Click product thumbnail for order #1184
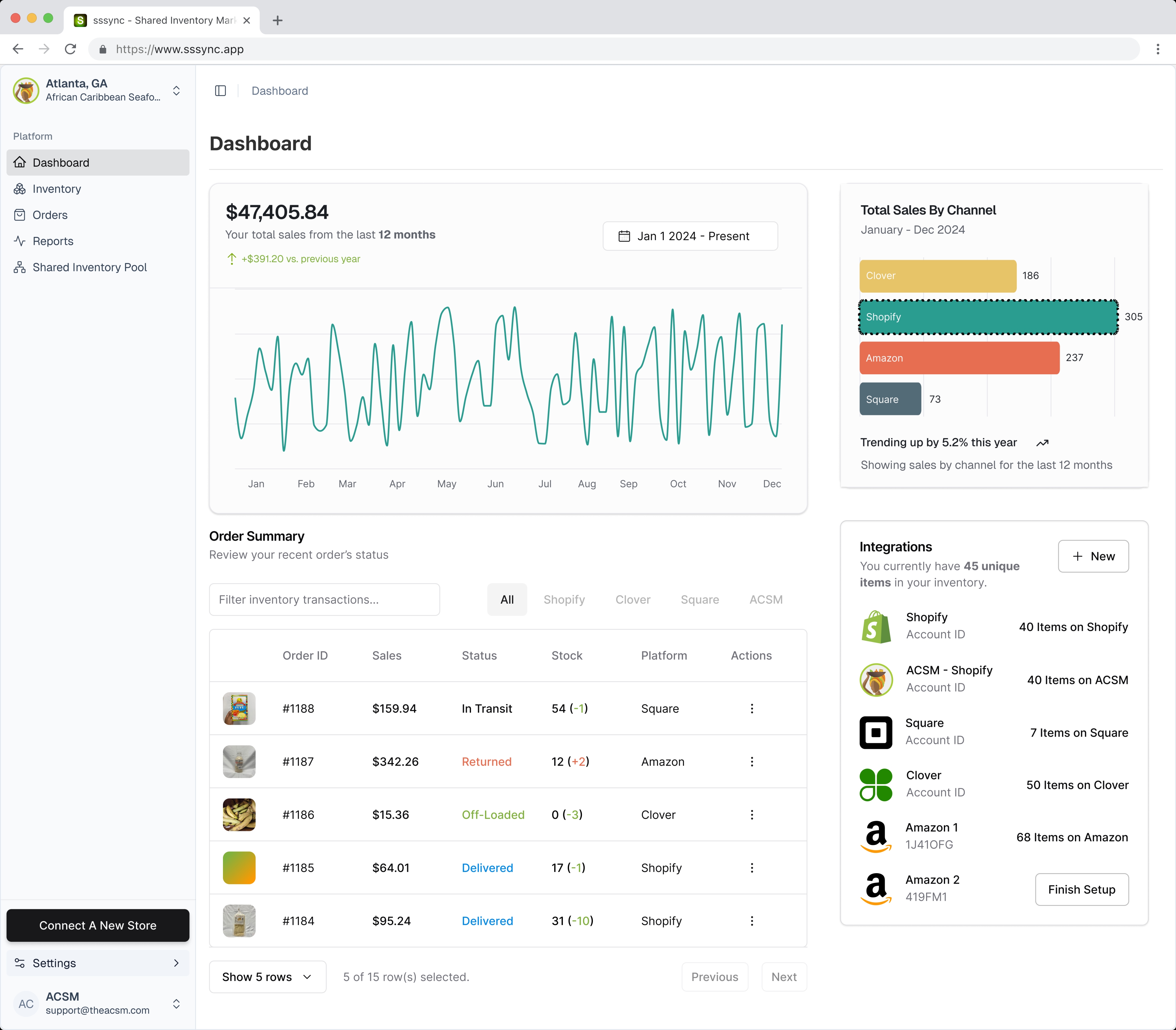 [x=239, y=921]
